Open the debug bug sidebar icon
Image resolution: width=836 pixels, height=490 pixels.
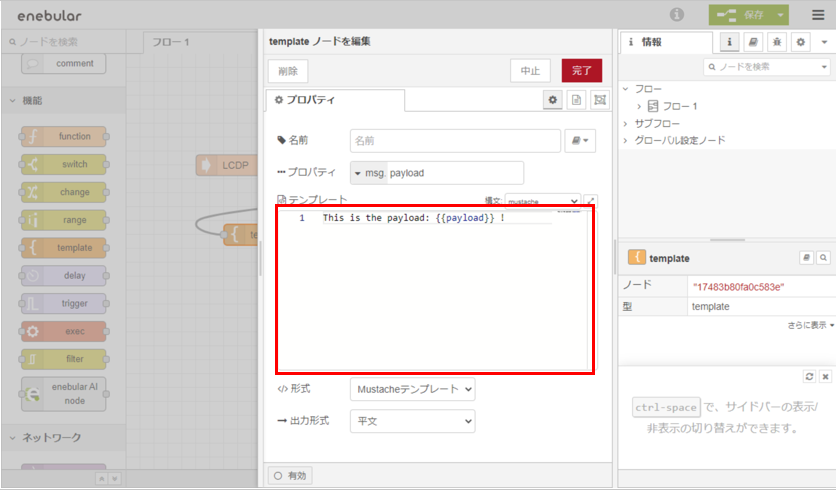pos(777,42)
